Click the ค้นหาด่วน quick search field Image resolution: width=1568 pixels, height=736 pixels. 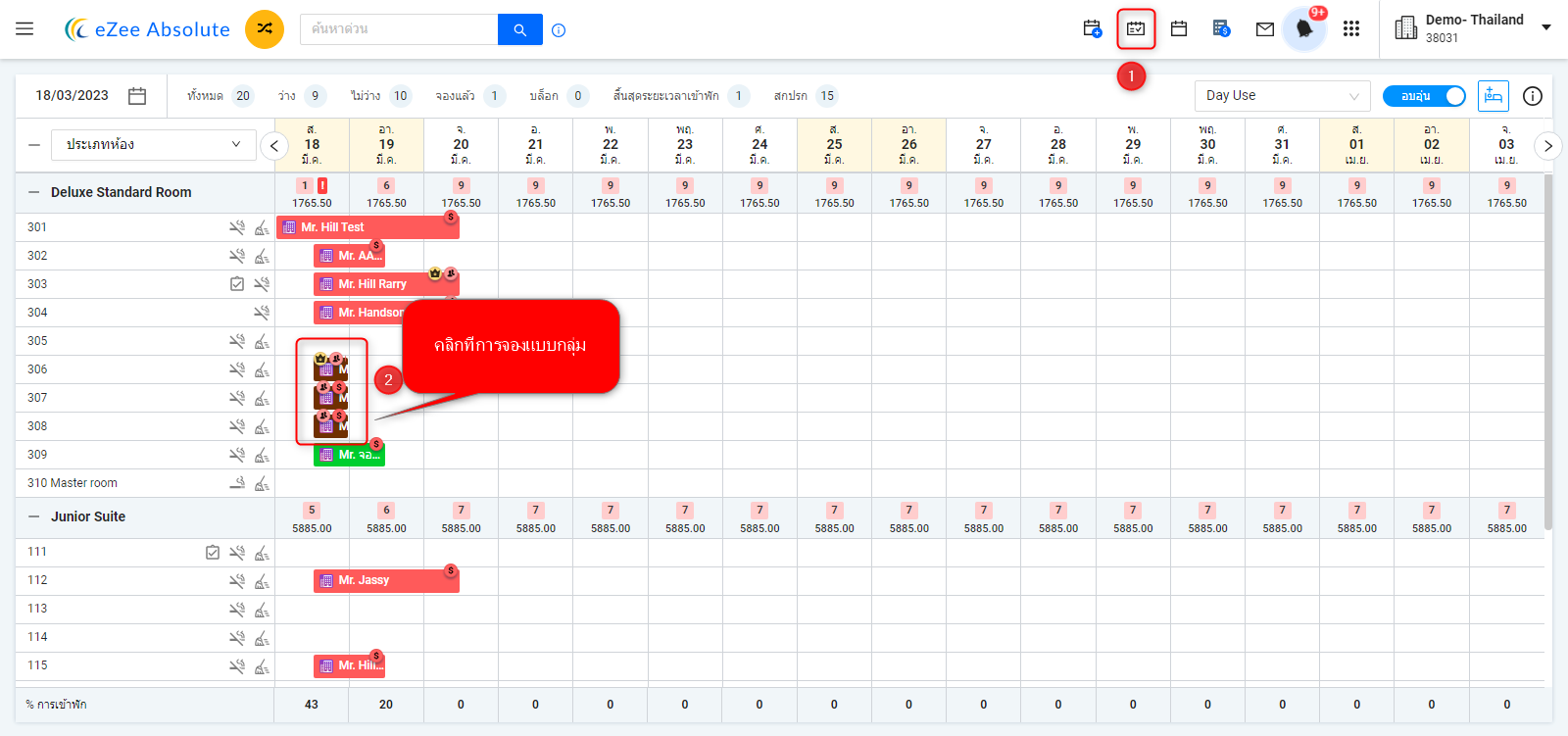click(x=399, y=29)
